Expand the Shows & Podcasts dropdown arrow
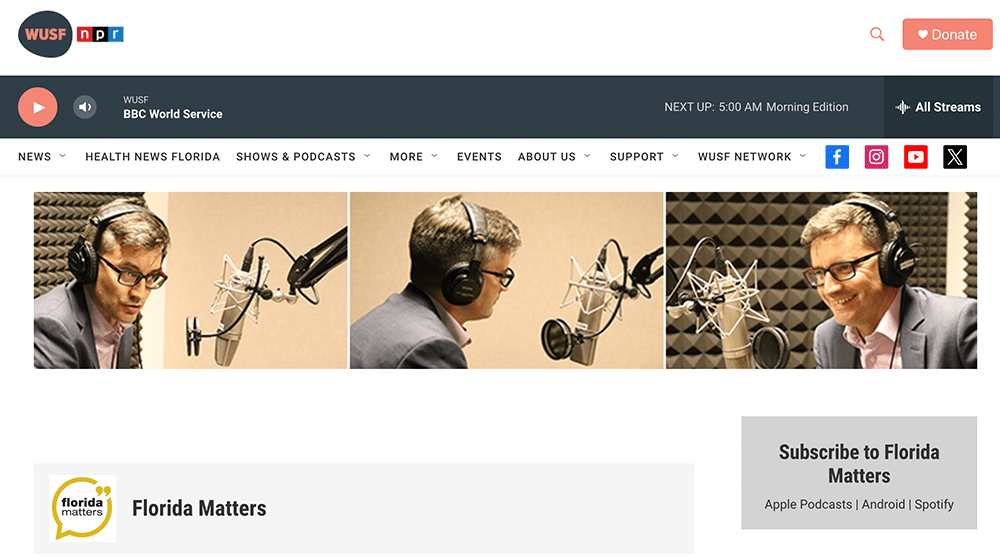Image resolution: width=1000 pixels, height=557 pixels. point(367,156)
